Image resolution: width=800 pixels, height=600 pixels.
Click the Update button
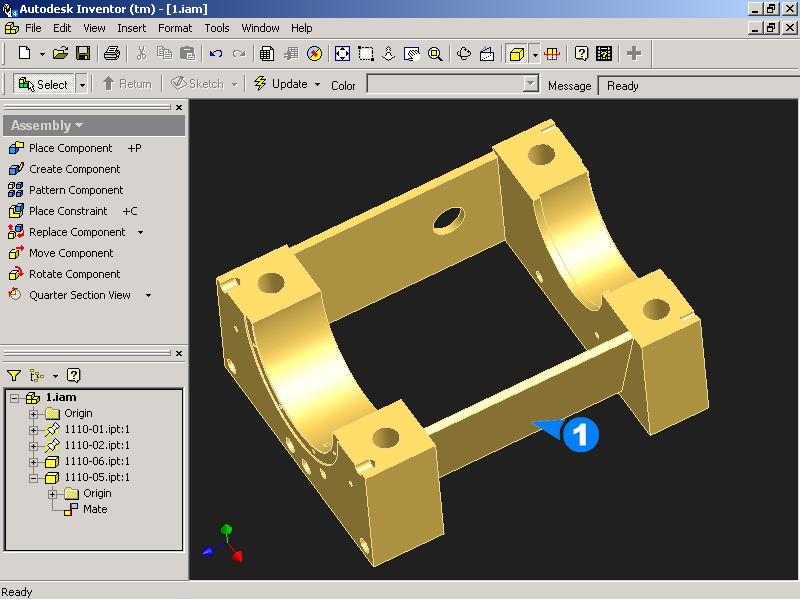pos(281,84)
